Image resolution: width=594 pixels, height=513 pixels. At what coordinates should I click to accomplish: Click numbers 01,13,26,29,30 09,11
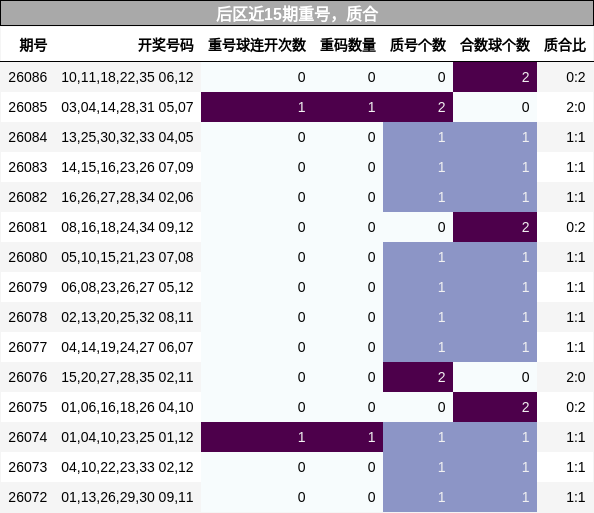[x=127, y=497]
